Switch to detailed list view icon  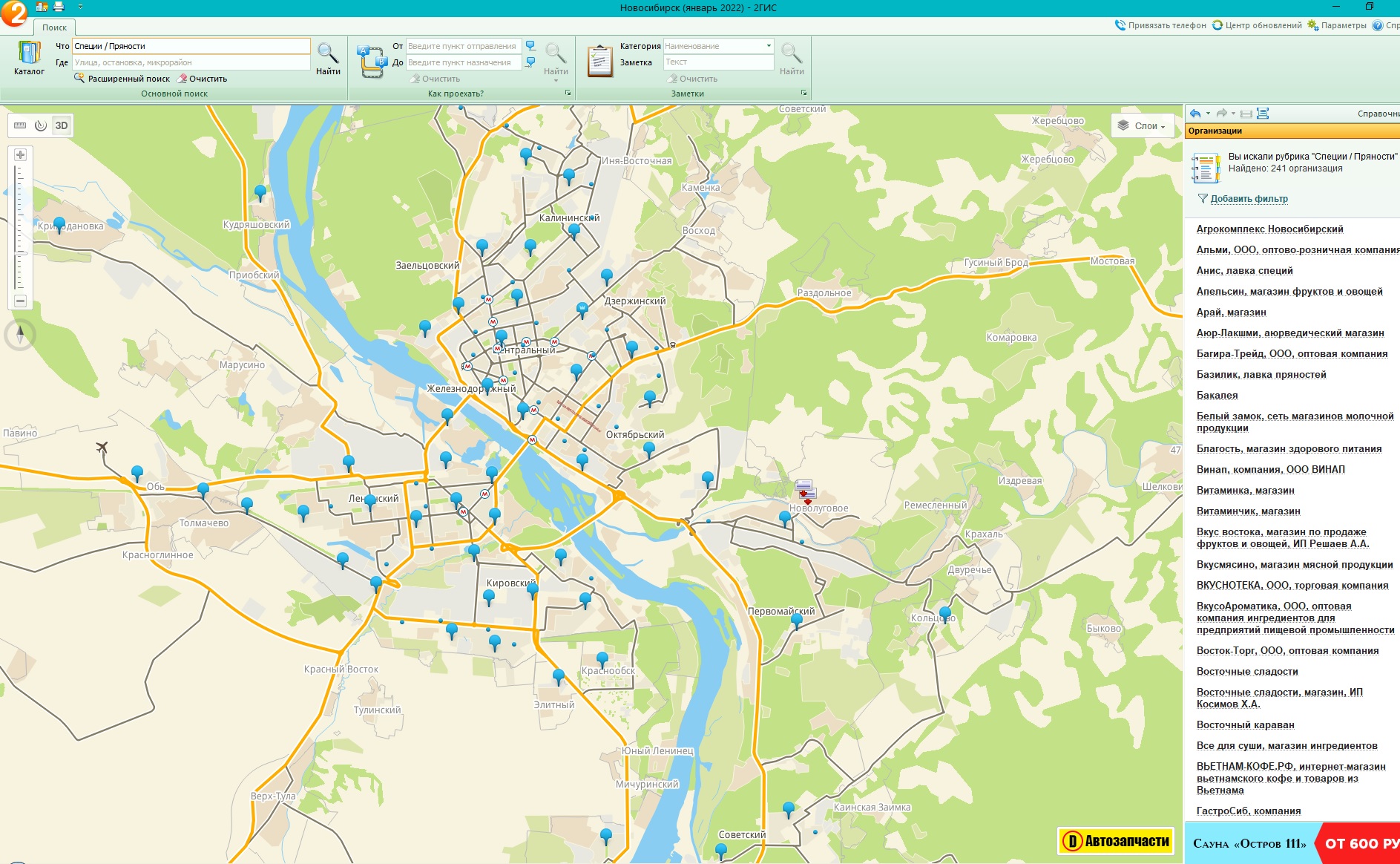point(1263,114)
